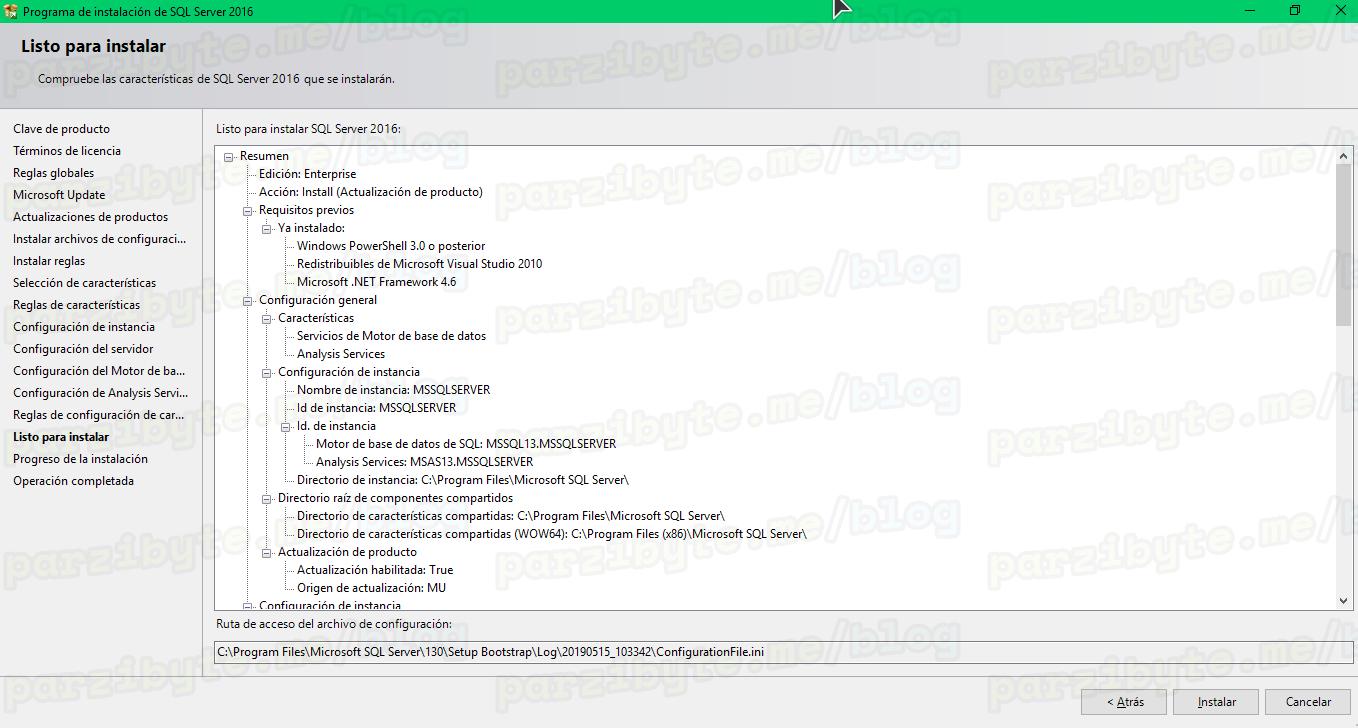Click the summary scrollbar up arrow
1358x728 pixels.
[x=1343, y=155]
